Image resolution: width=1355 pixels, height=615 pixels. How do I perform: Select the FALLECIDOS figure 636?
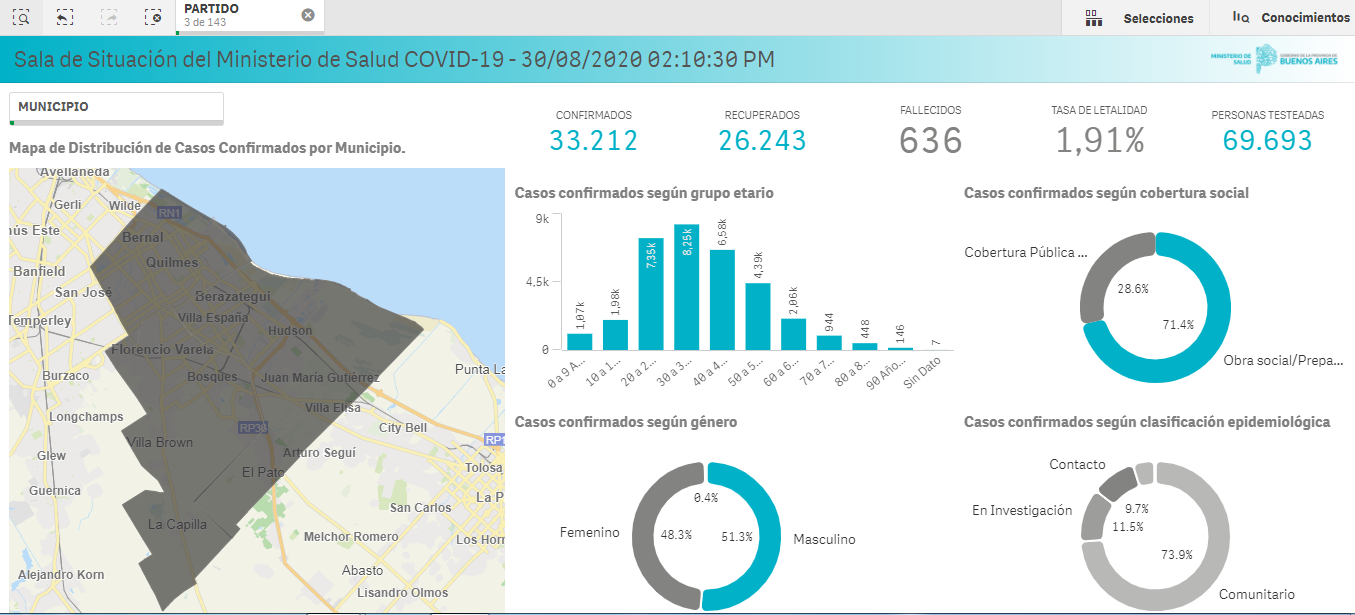coord(930,141)
